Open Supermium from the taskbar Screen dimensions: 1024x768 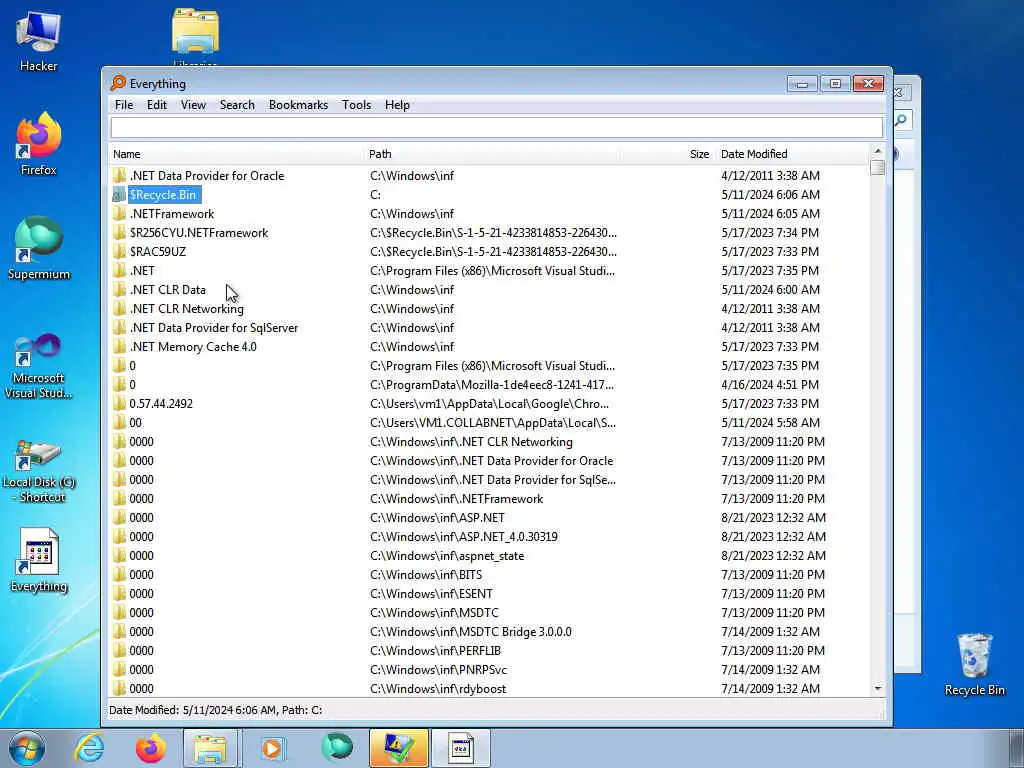336,748
